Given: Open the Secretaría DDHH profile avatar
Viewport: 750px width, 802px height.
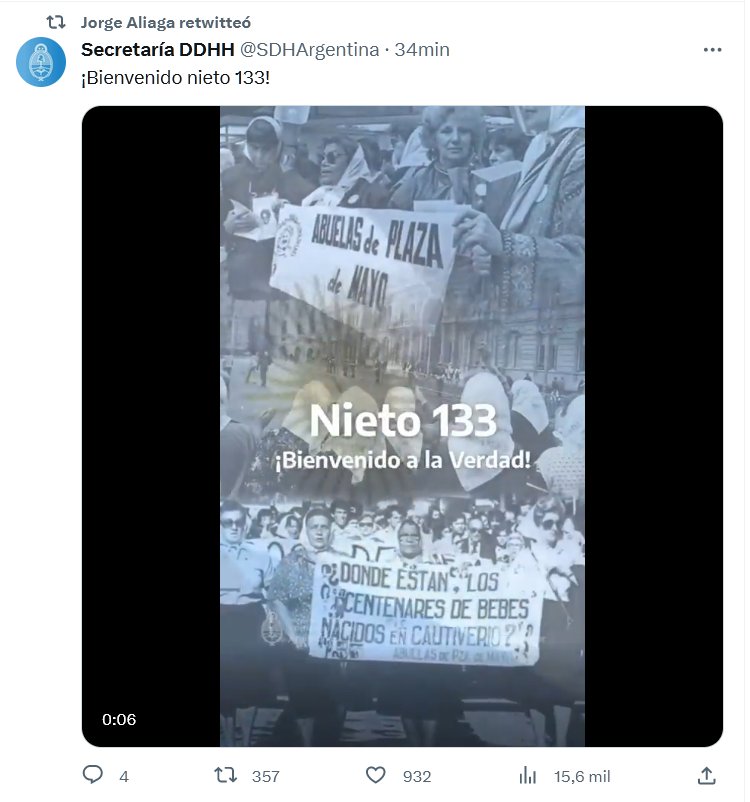Looking at the screenshot, I should [41, 62].
